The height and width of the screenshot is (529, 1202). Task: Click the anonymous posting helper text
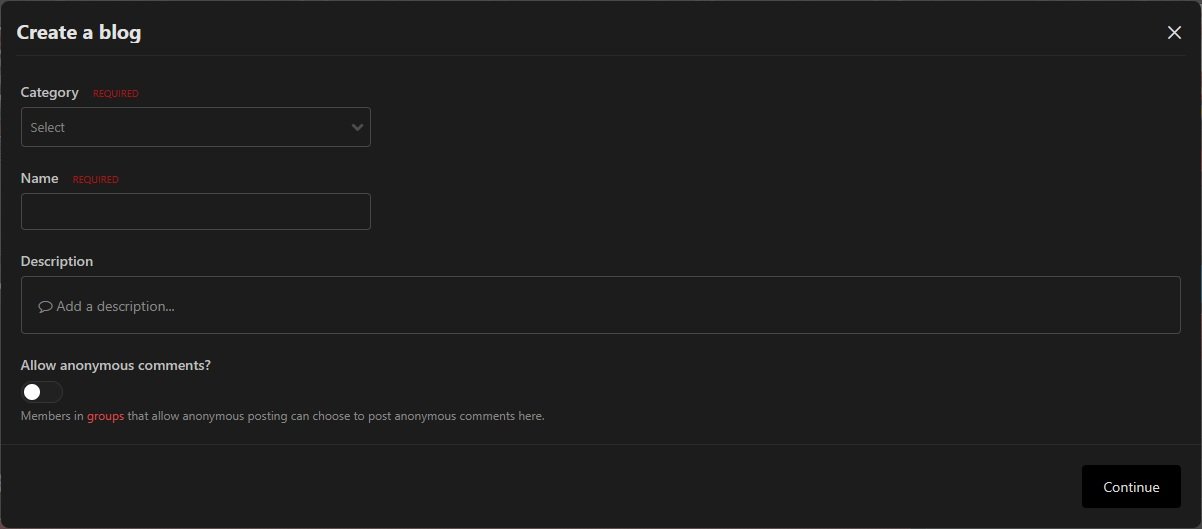click(335, 416)
